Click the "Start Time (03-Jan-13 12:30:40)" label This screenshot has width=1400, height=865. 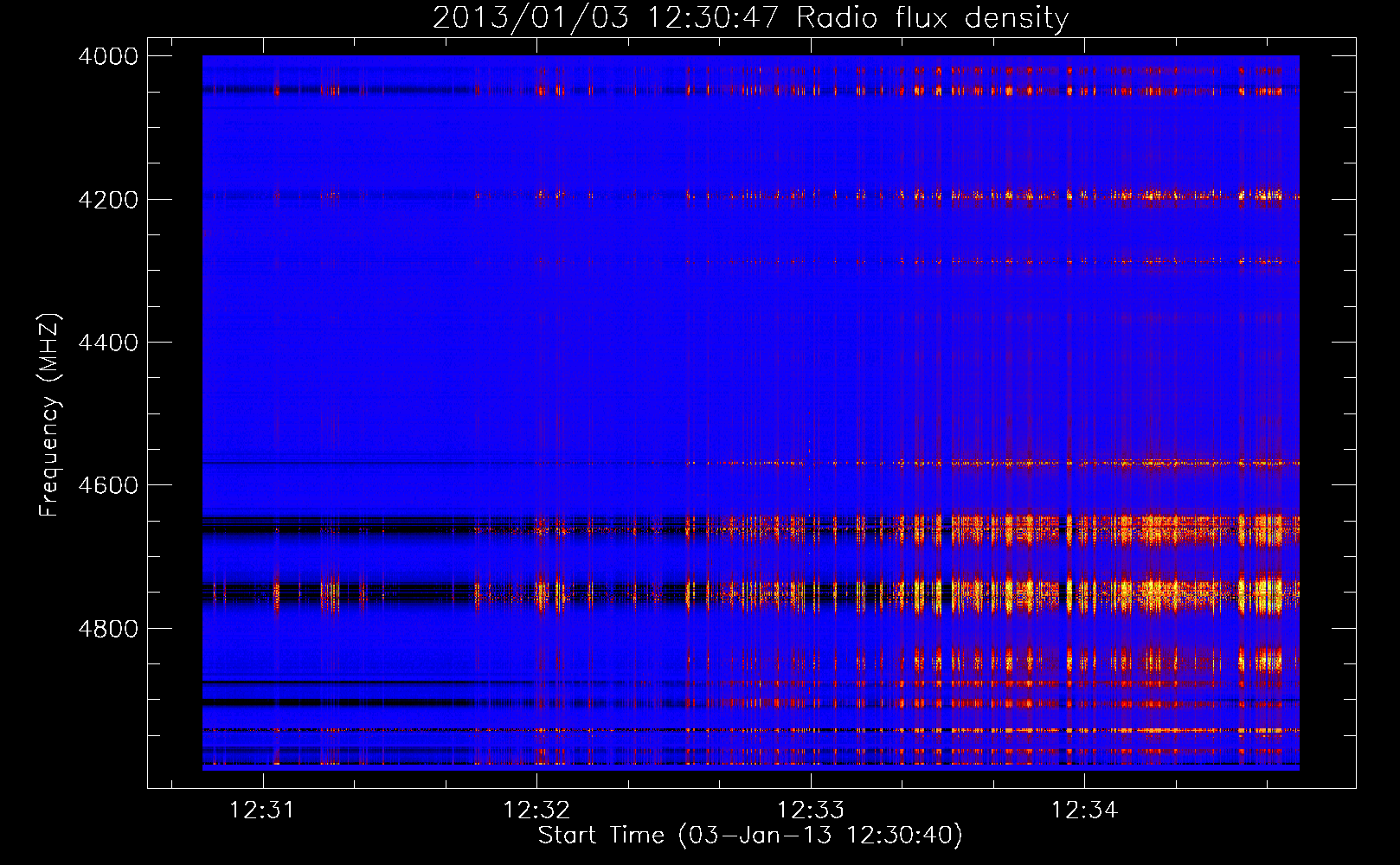(750, 836)
